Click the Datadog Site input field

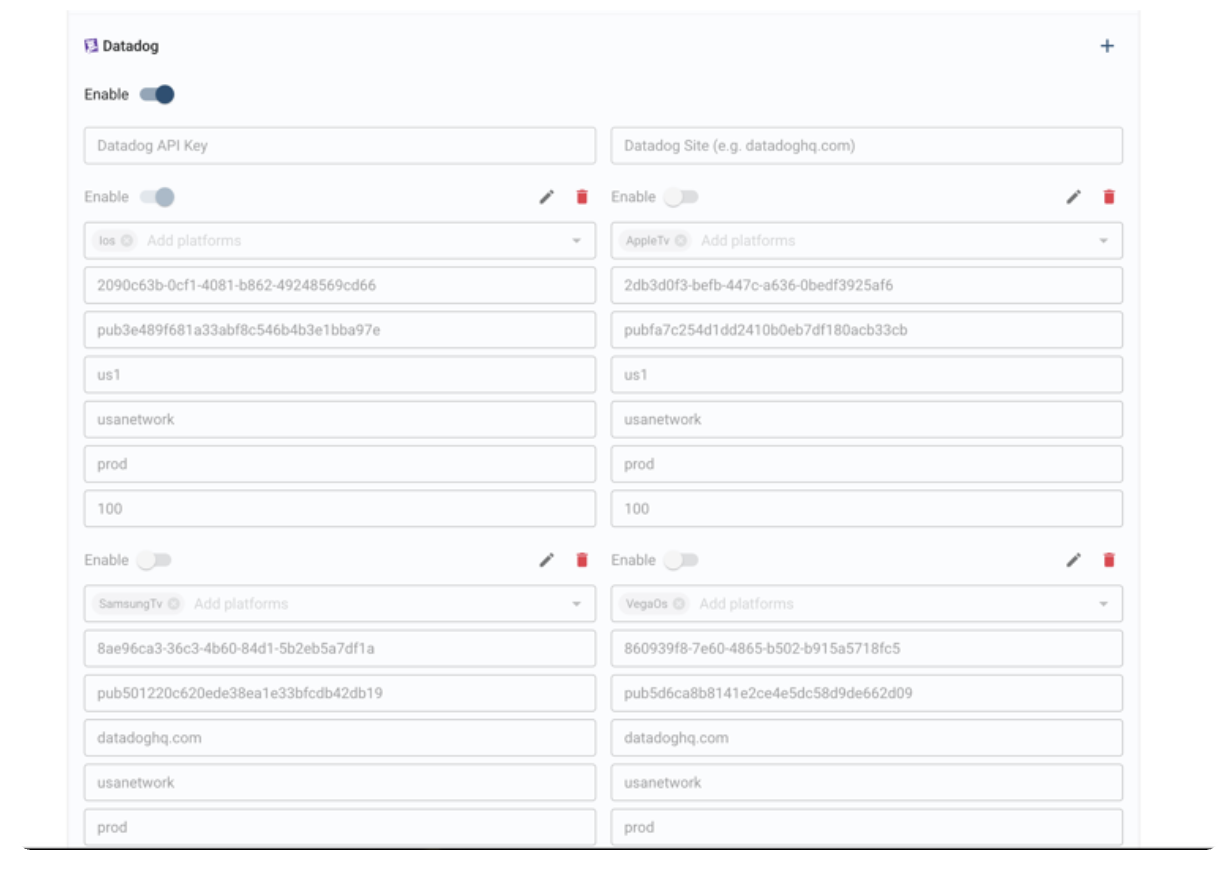pos(867,146)
